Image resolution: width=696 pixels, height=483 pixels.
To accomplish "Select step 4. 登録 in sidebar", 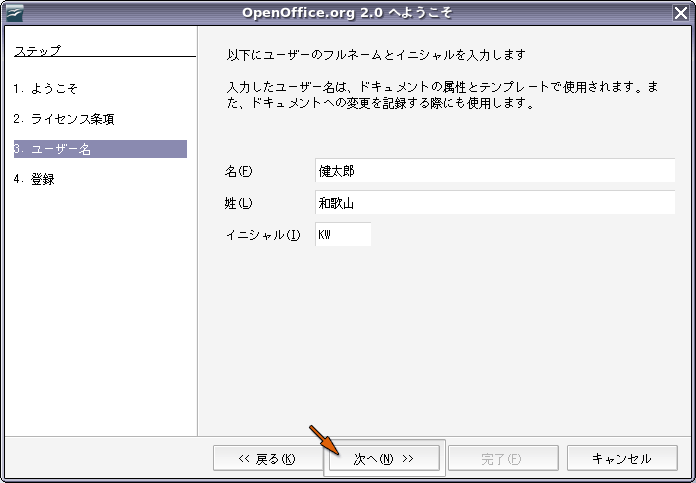I will coord(34,179).
